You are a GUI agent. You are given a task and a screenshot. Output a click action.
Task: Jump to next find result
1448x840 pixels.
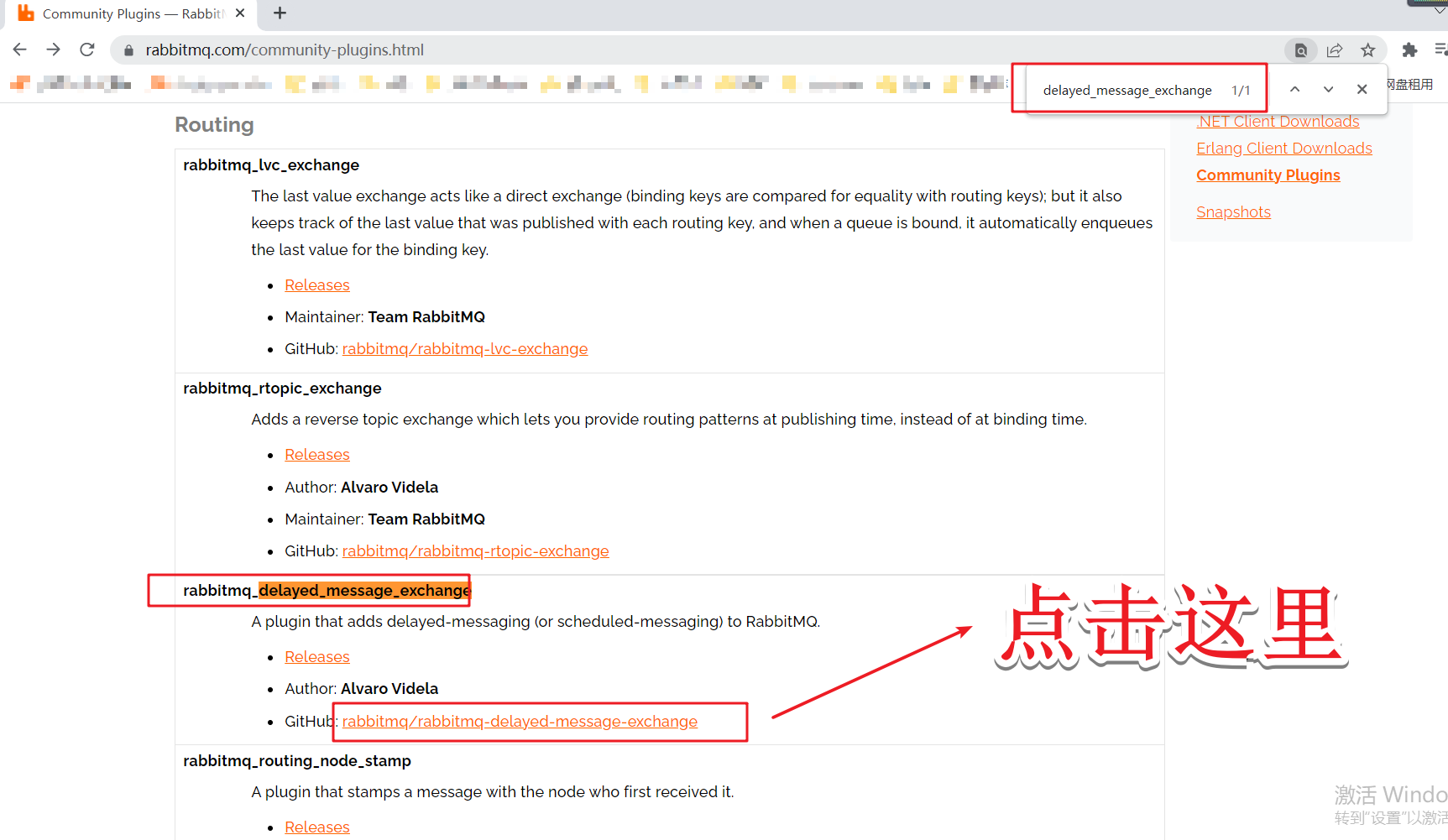pos(1329,89)
